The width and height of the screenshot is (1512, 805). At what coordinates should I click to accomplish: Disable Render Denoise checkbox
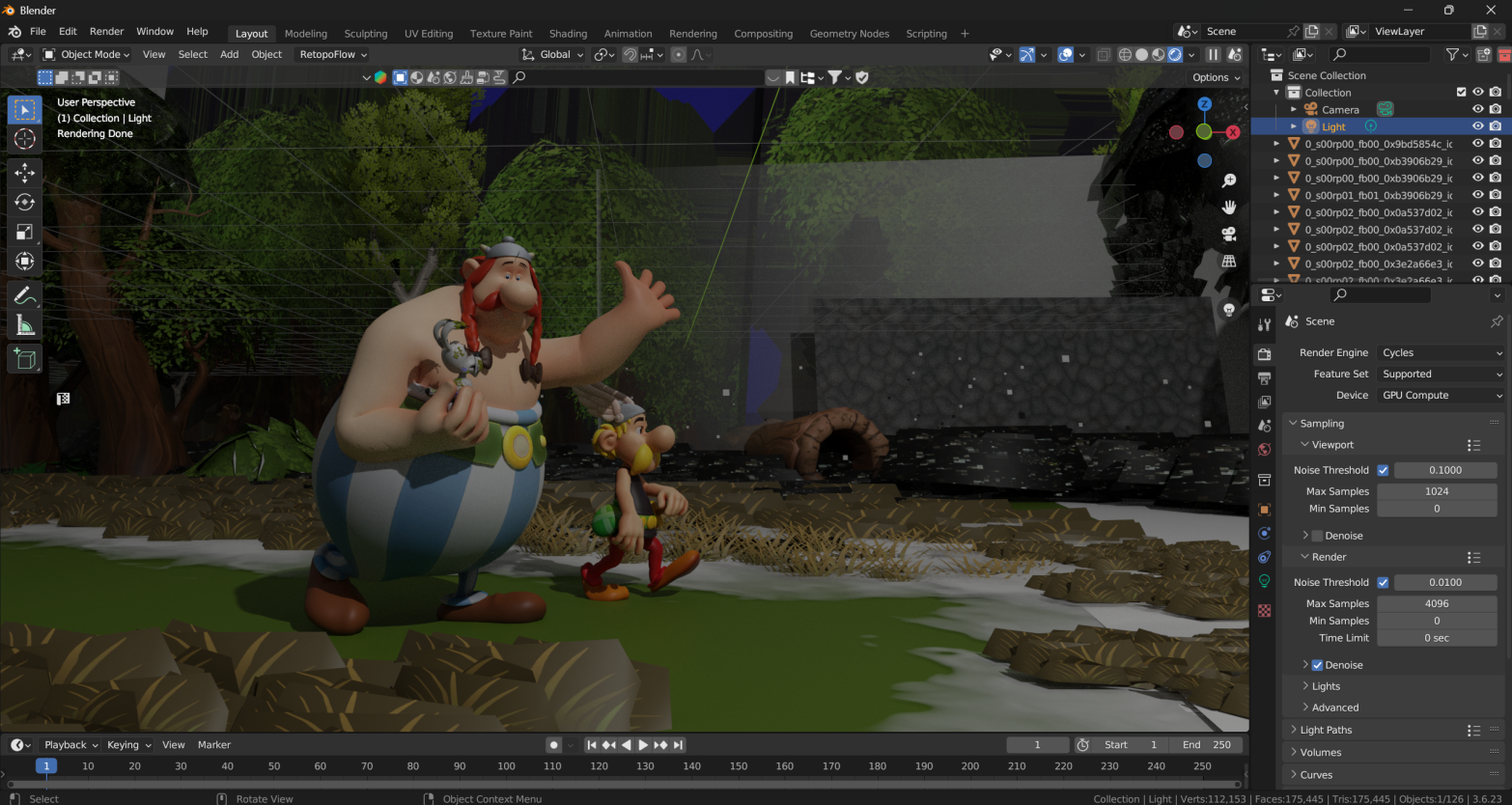(x=1317, y=665)
